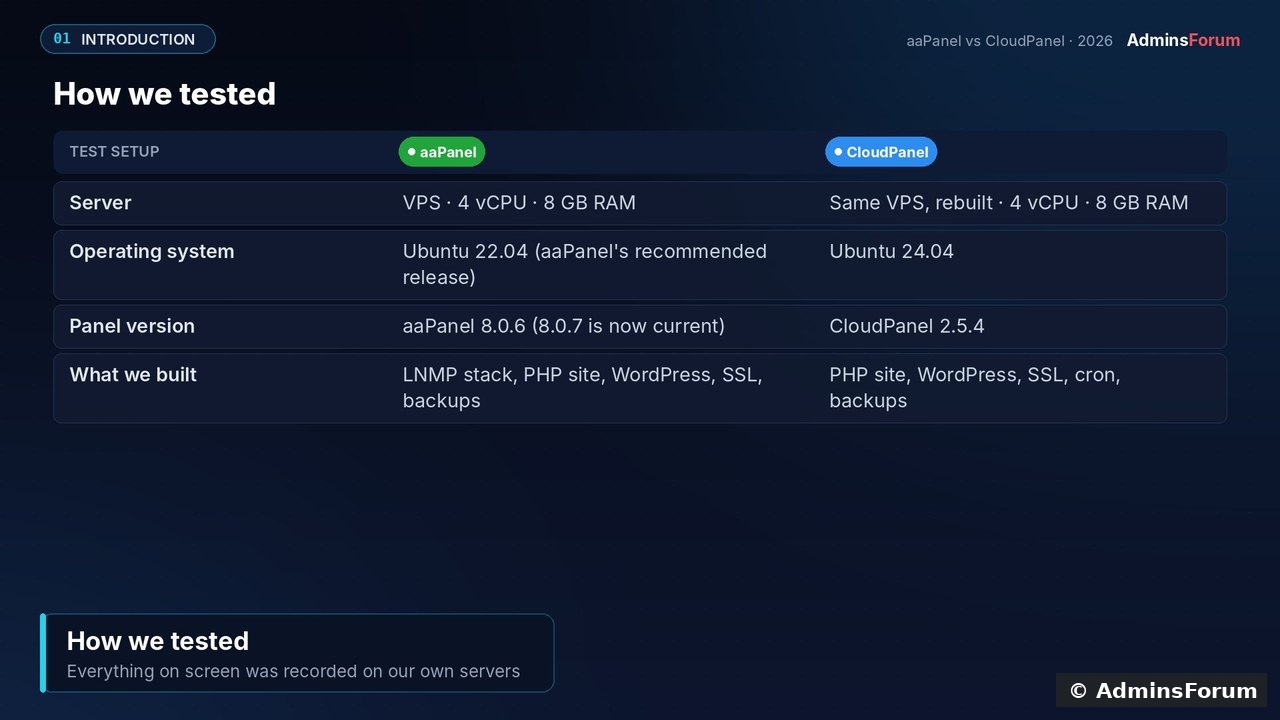Click 'Same VPS, rebuilt' server cell
Image resolution: width=1280 pixels, height=720 pixels.
(1009, 203)
